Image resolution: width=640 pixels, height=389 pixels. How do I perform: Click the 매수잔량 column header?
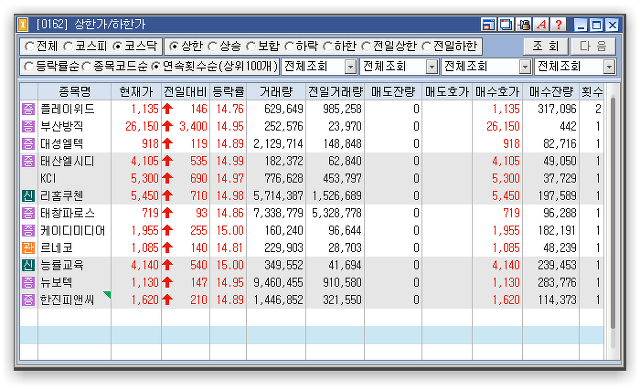(551, 92)
